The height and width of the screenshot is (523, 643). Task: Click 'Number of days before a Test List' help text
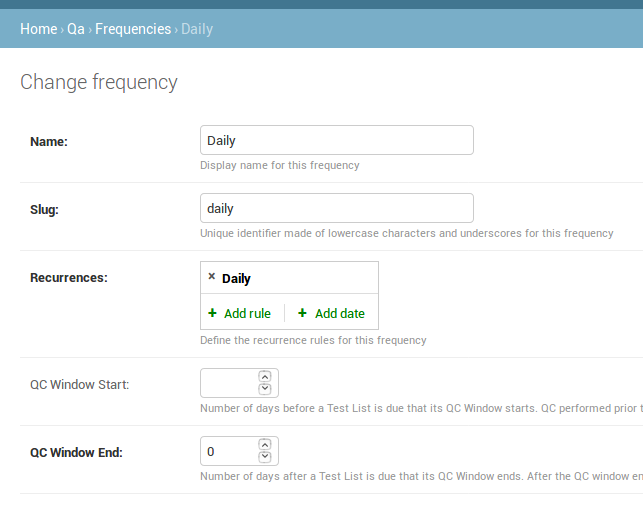(x=421, y=409)
